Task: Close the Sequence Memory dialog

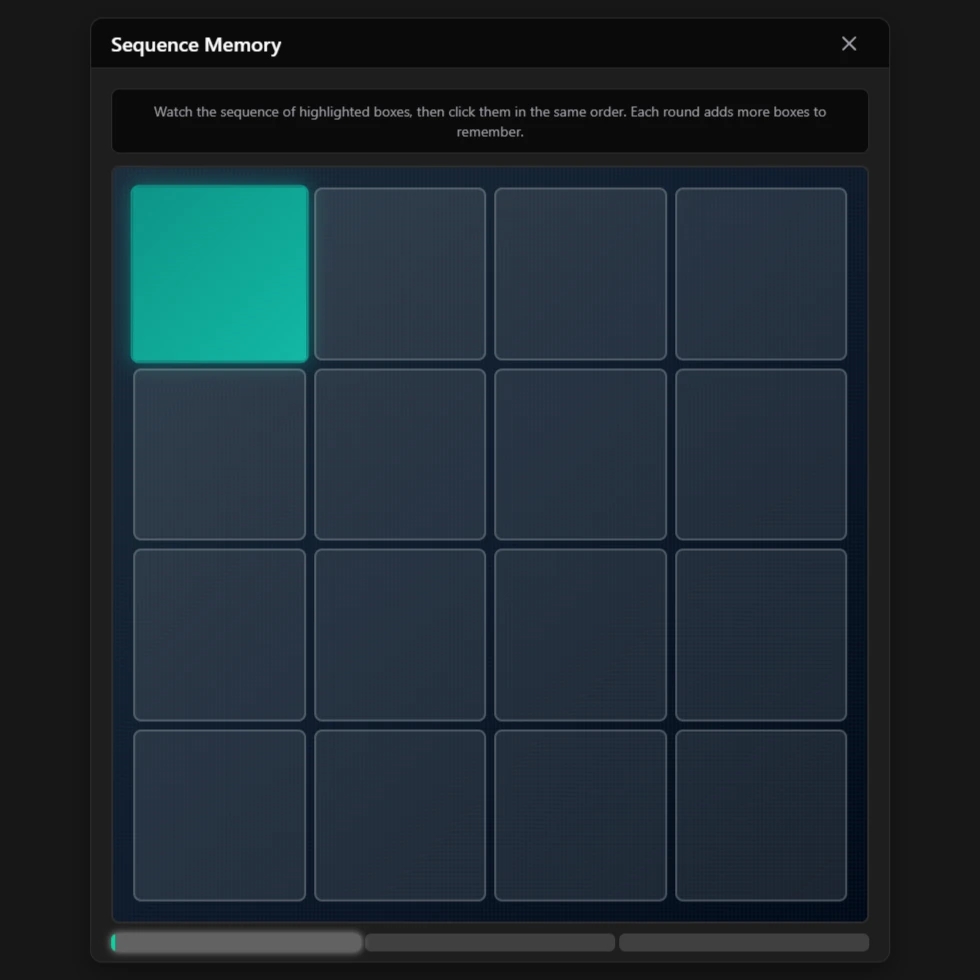Action: click(x=849, y=44)
